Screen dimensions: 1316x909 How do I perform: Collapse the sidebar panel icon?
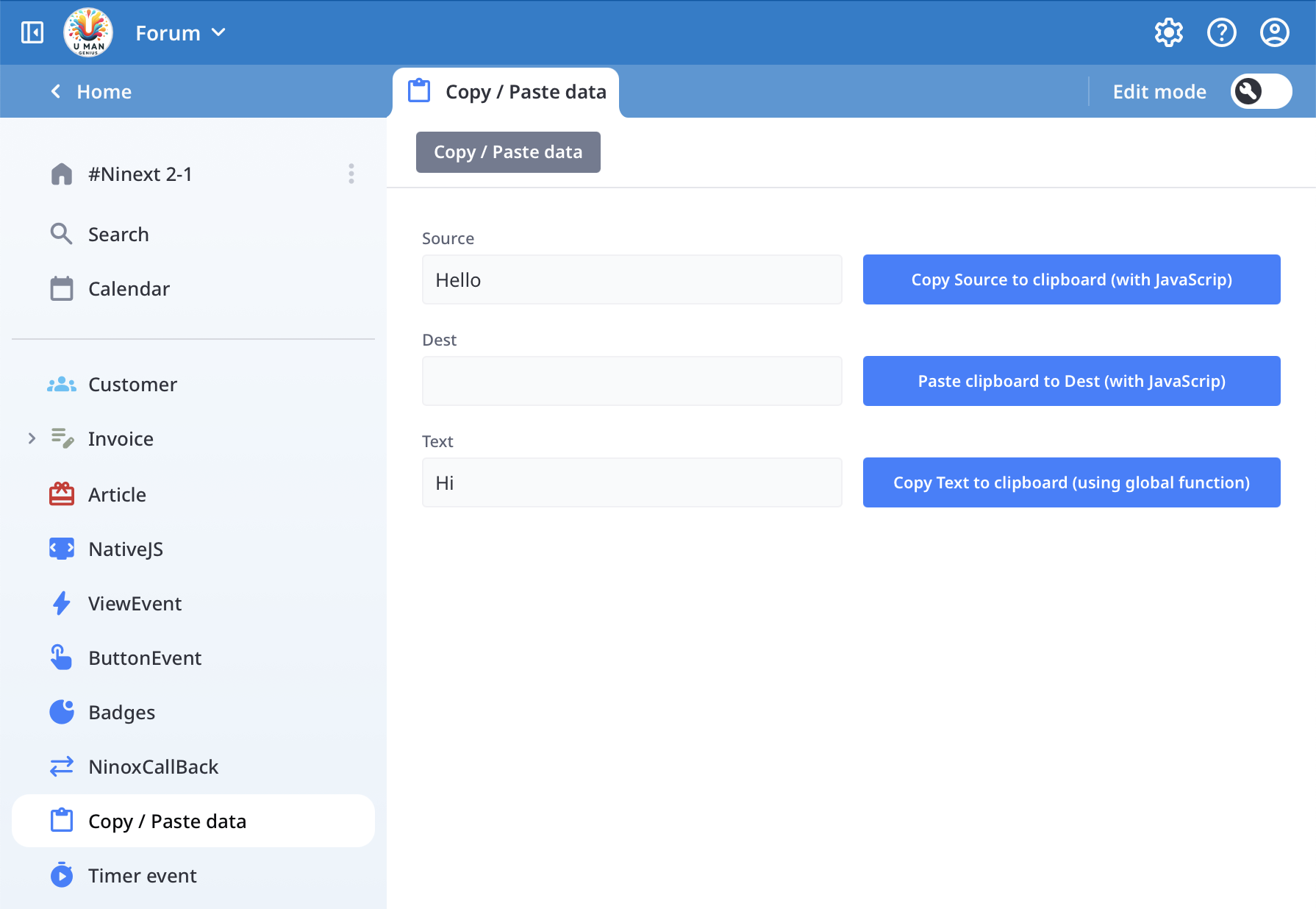pos(32,32)
